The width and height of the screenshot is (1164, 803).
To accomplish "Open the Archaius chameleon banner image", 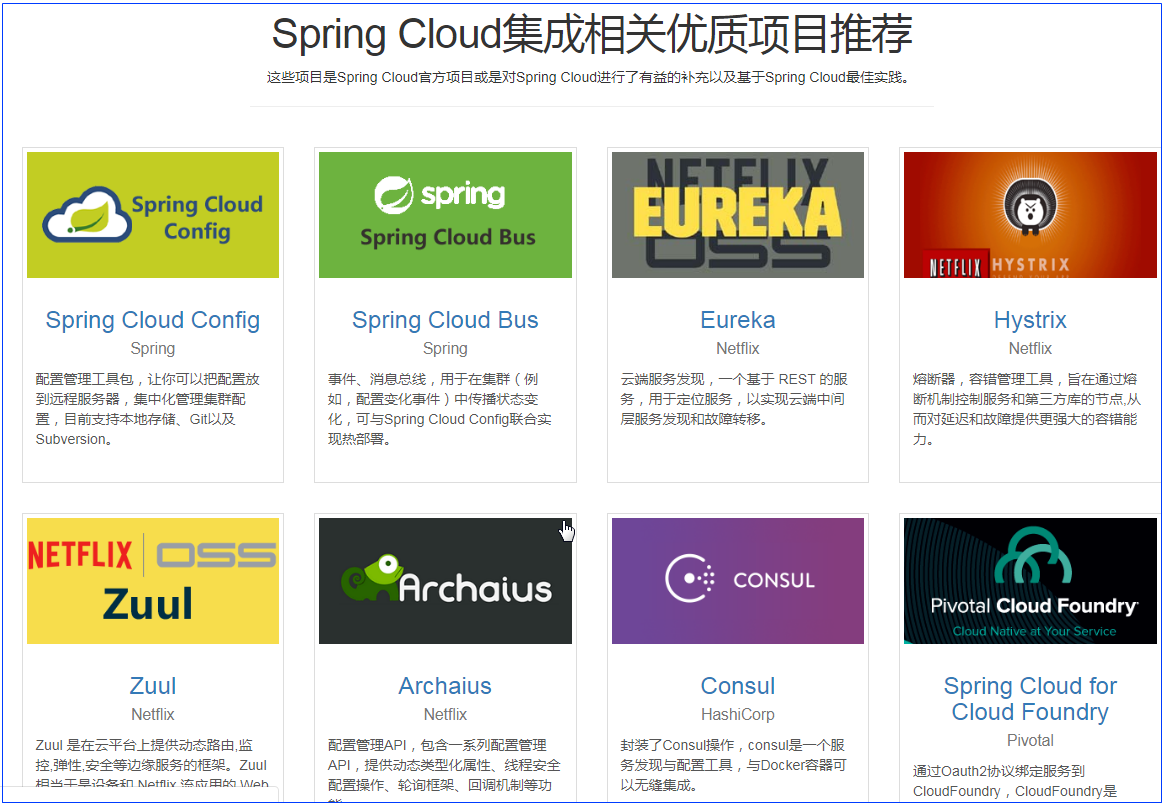I will coord(445,581).
